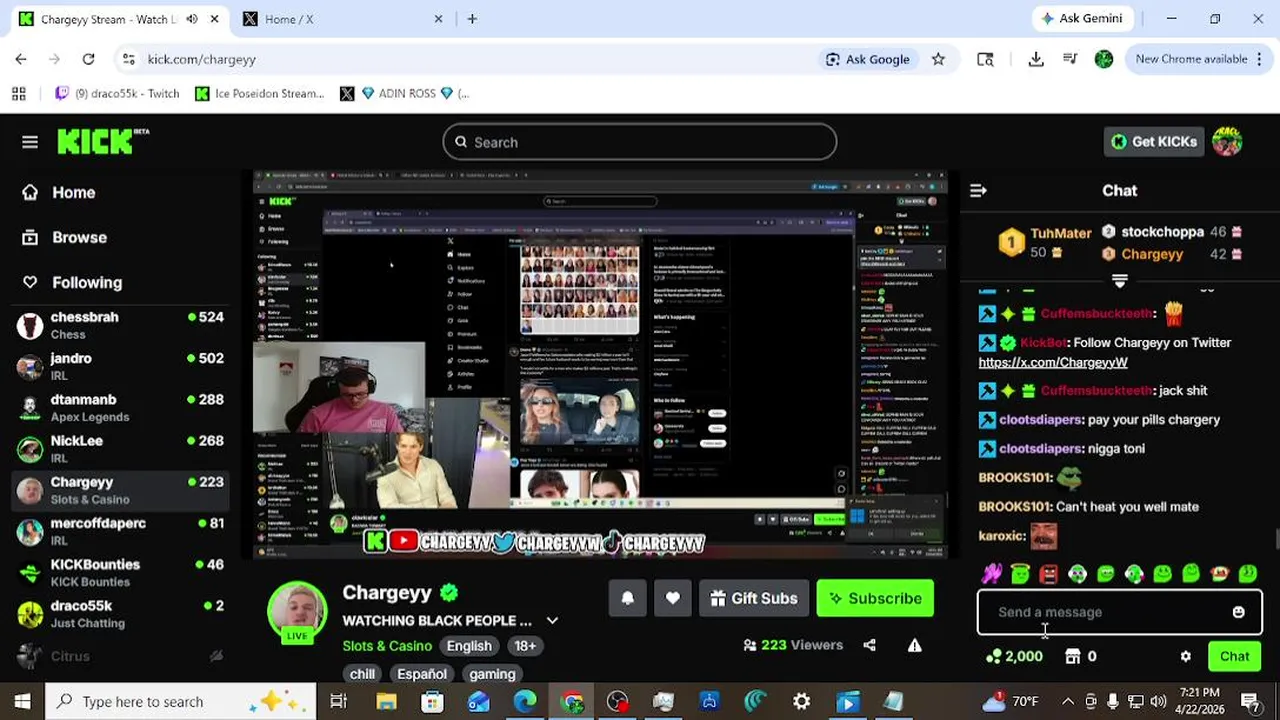Toggle notification bell for Chargeyy

click(x=628, y=598)
